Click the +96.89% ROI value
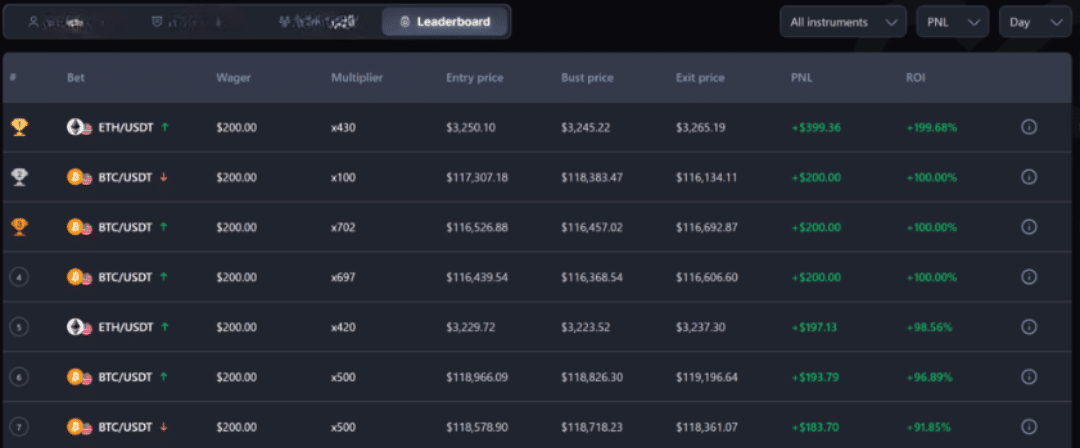Image resolution: width=1080 pixels, height=448 pixels. pos(929,377)
